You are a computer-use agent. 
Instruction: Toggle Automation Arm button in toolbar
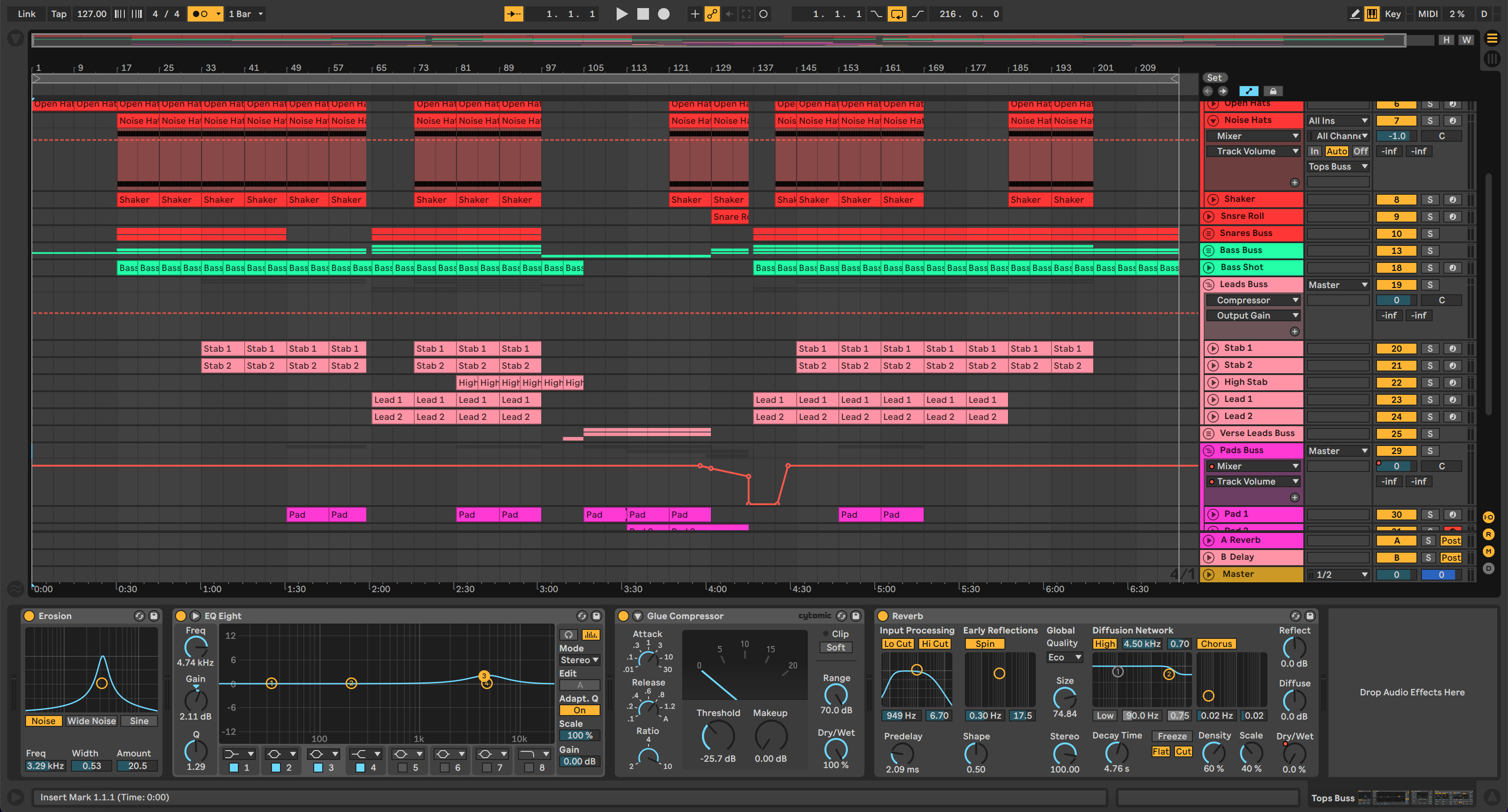click(x=712, y=14)
